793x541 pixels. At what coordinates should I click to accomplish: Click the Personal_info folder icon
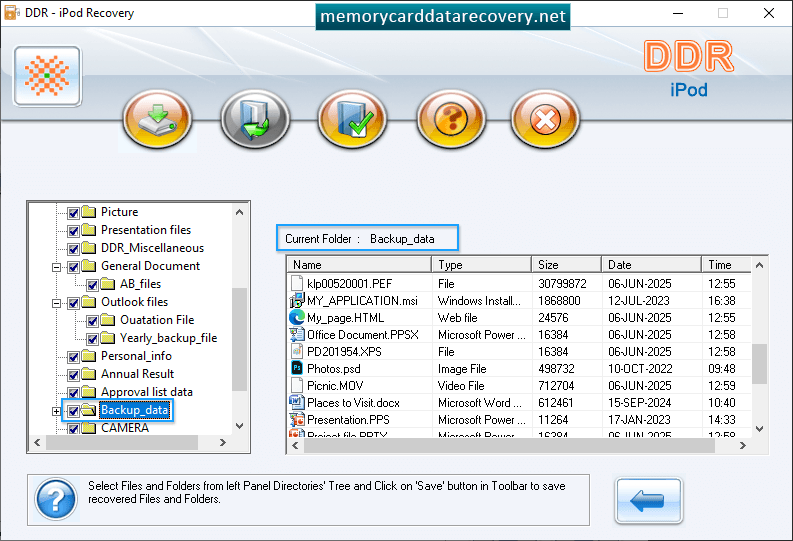pos(89,356)
